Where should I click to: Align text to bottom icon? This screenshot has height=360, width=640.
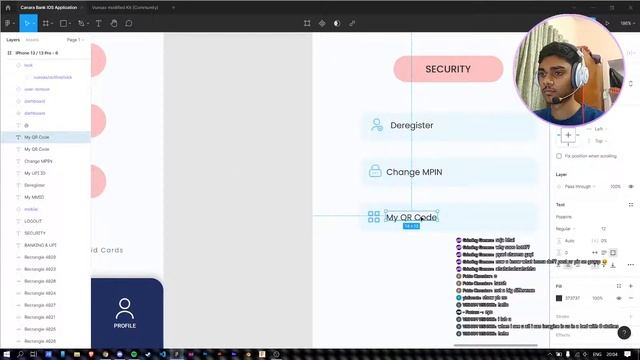click(x=613, y=265)
